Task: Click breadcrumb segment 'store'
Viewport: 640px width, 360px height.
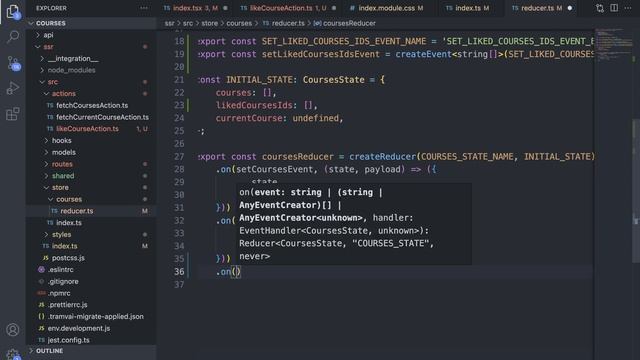Action: tap(209, 23)
